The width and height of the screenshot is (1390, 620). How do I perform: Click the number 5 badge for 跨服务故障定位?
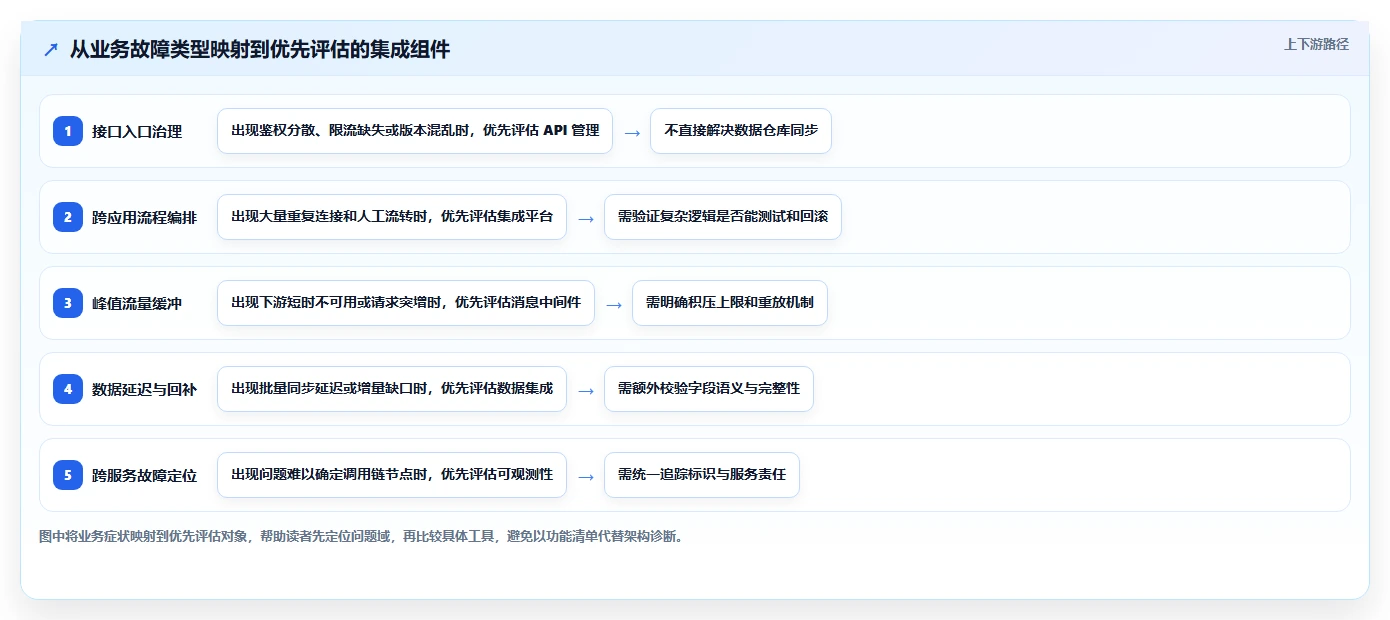(68, 475)
